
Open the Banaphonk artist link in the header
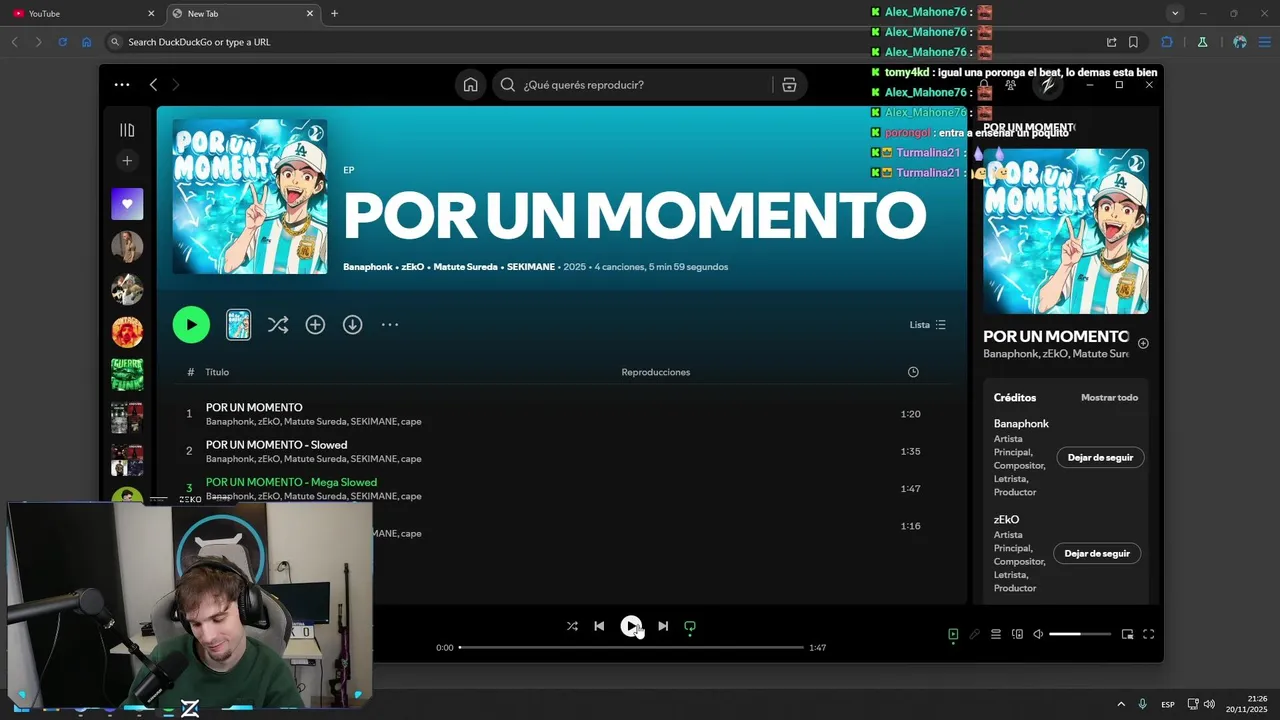tap(368, 267)
